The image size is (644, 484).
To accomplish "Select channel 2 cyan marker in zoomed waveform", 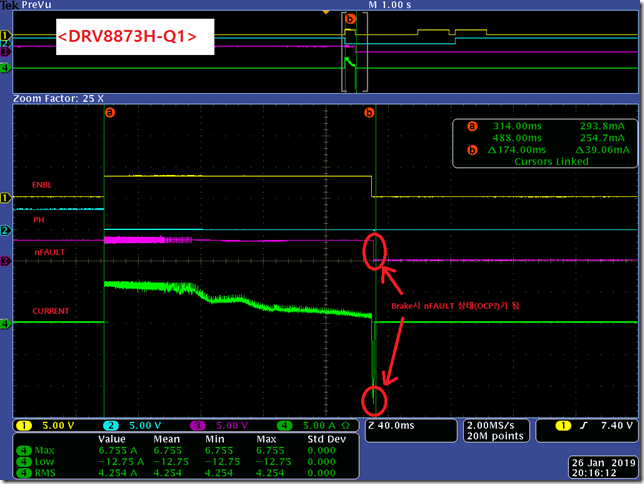I will pyautogui.click(x=5, y=230).
